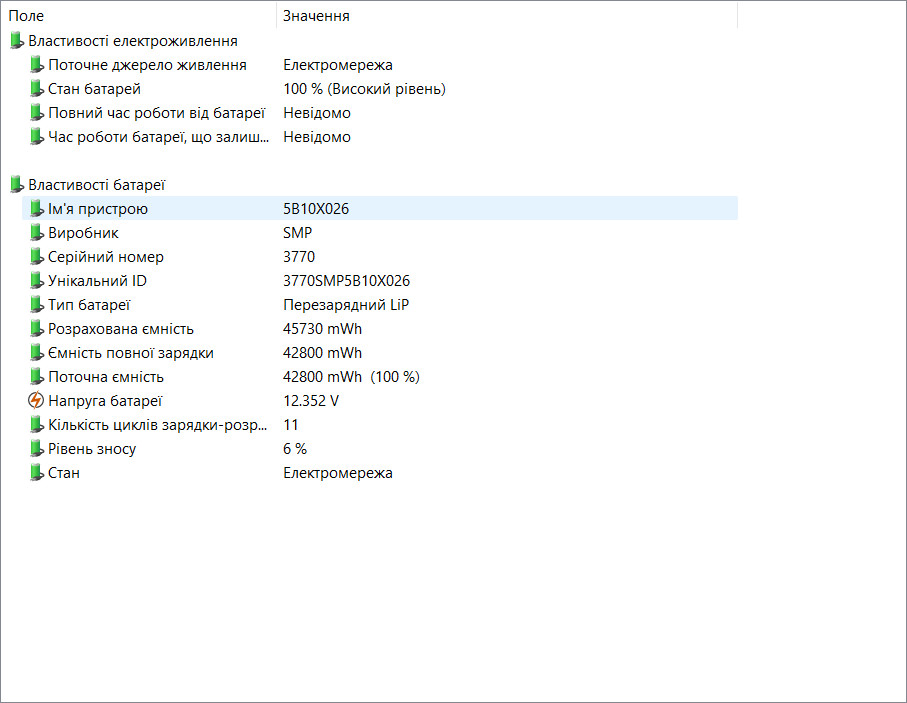Click icon beside 'Повний час роботи від батареї'

[36, 113]
